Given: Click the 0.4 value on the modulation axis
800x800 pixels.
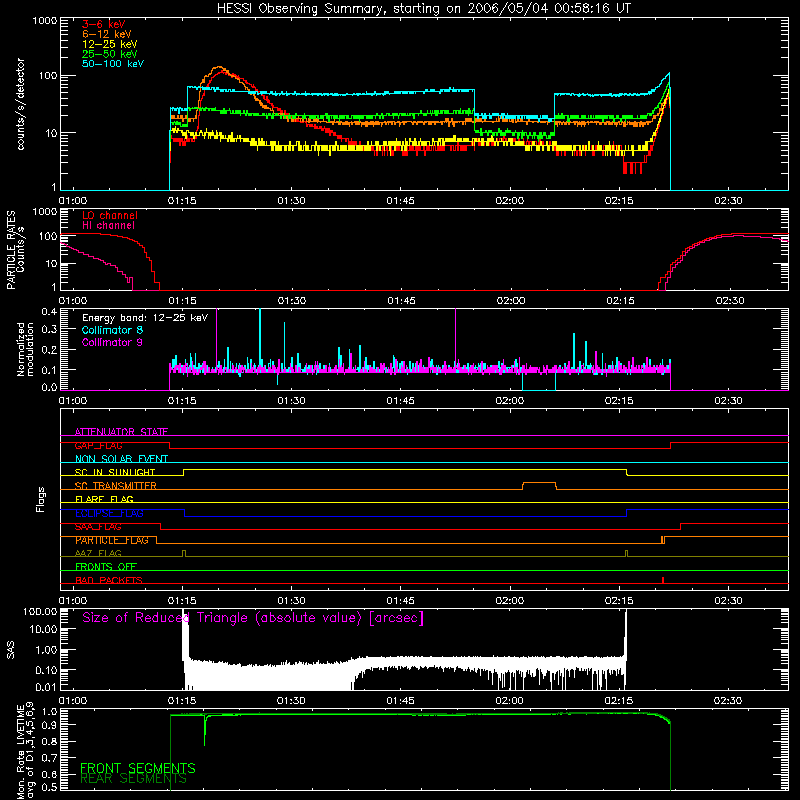Looking at the screenshot, I should [x=49, y=311].
